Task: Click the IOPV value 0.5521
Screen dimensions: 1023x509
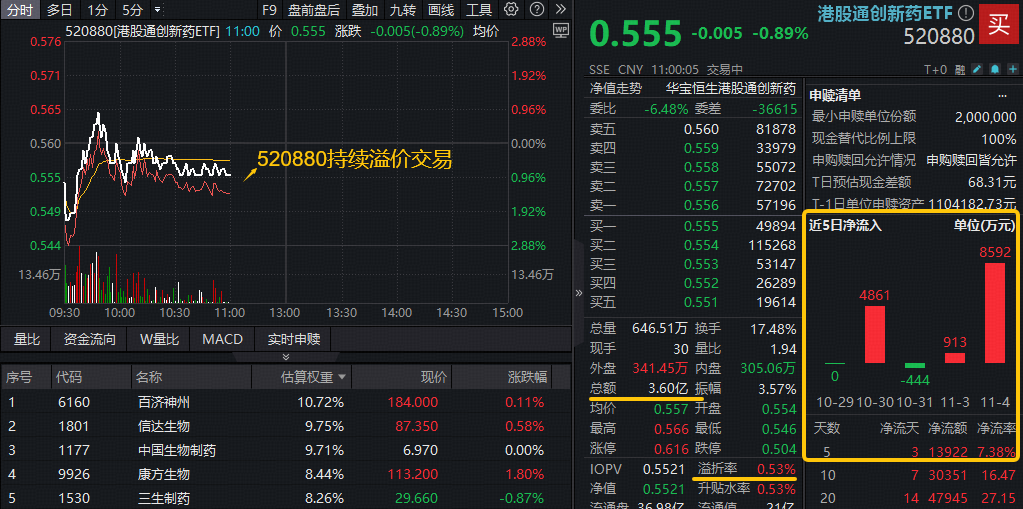Action: pos(664,469)
